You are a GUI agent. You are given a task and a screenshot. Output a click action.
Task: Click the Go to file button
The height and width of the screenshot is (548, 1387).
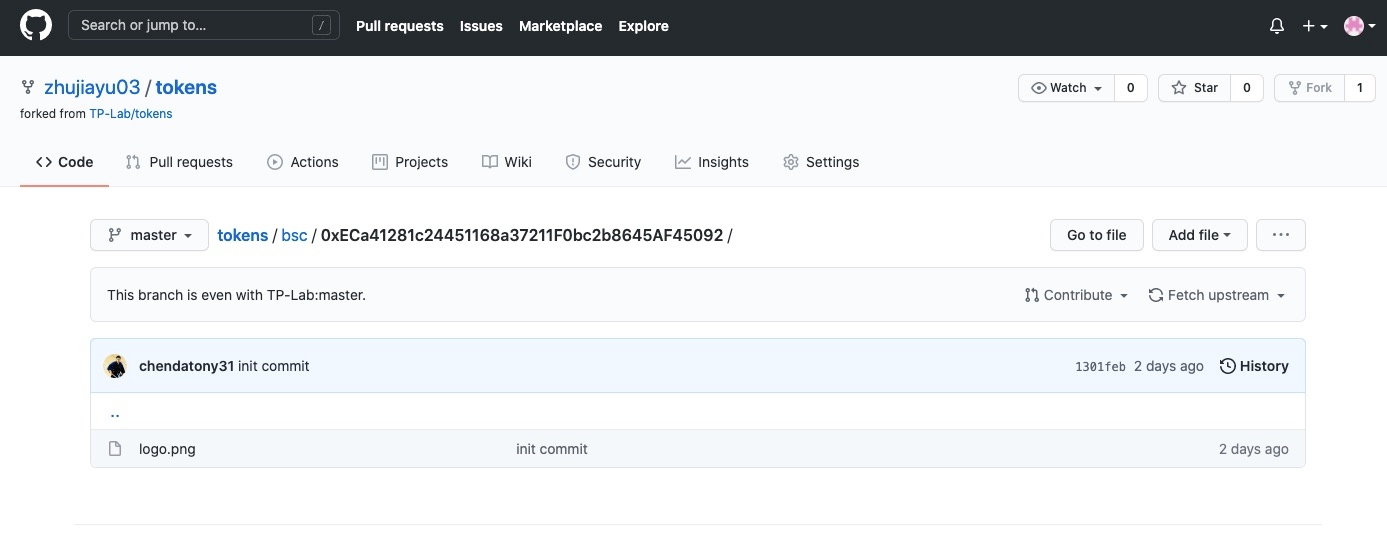click(1096, 235)
